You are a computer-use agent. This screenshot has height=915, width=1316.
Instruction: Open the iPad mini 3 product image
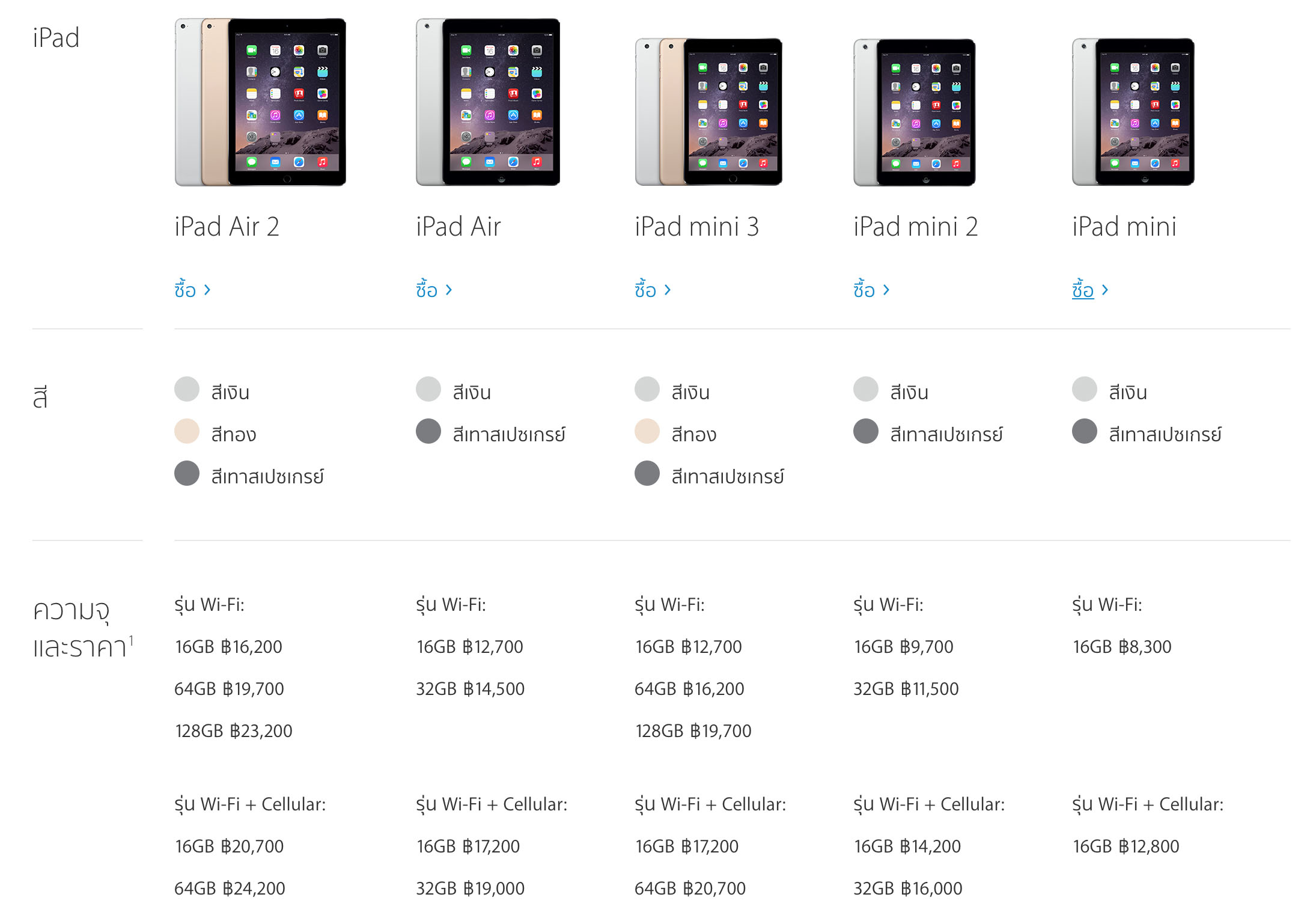pos(708,112)
